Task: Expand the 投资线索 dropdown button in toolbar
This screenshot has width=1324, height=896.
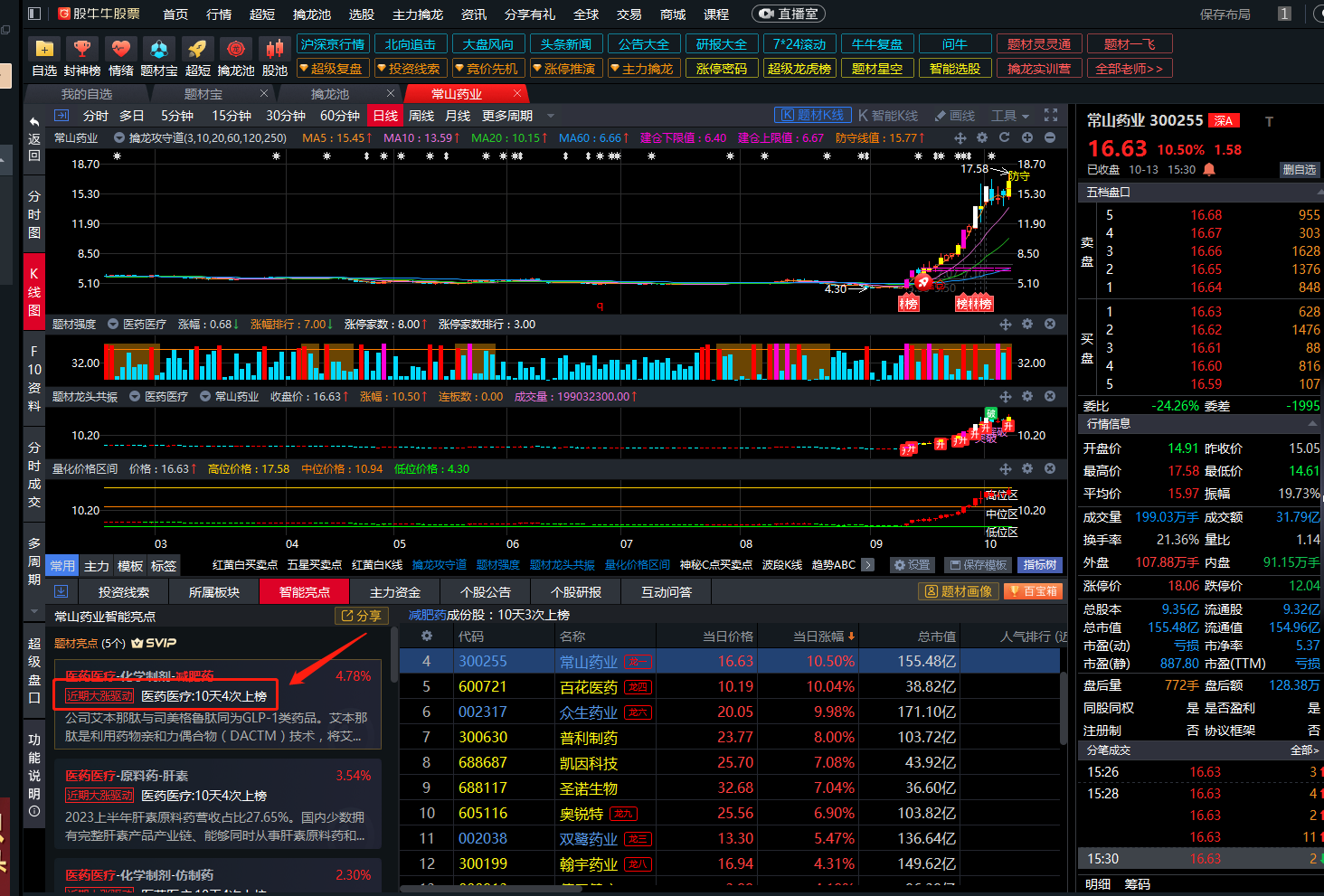Action: point(409,69)
